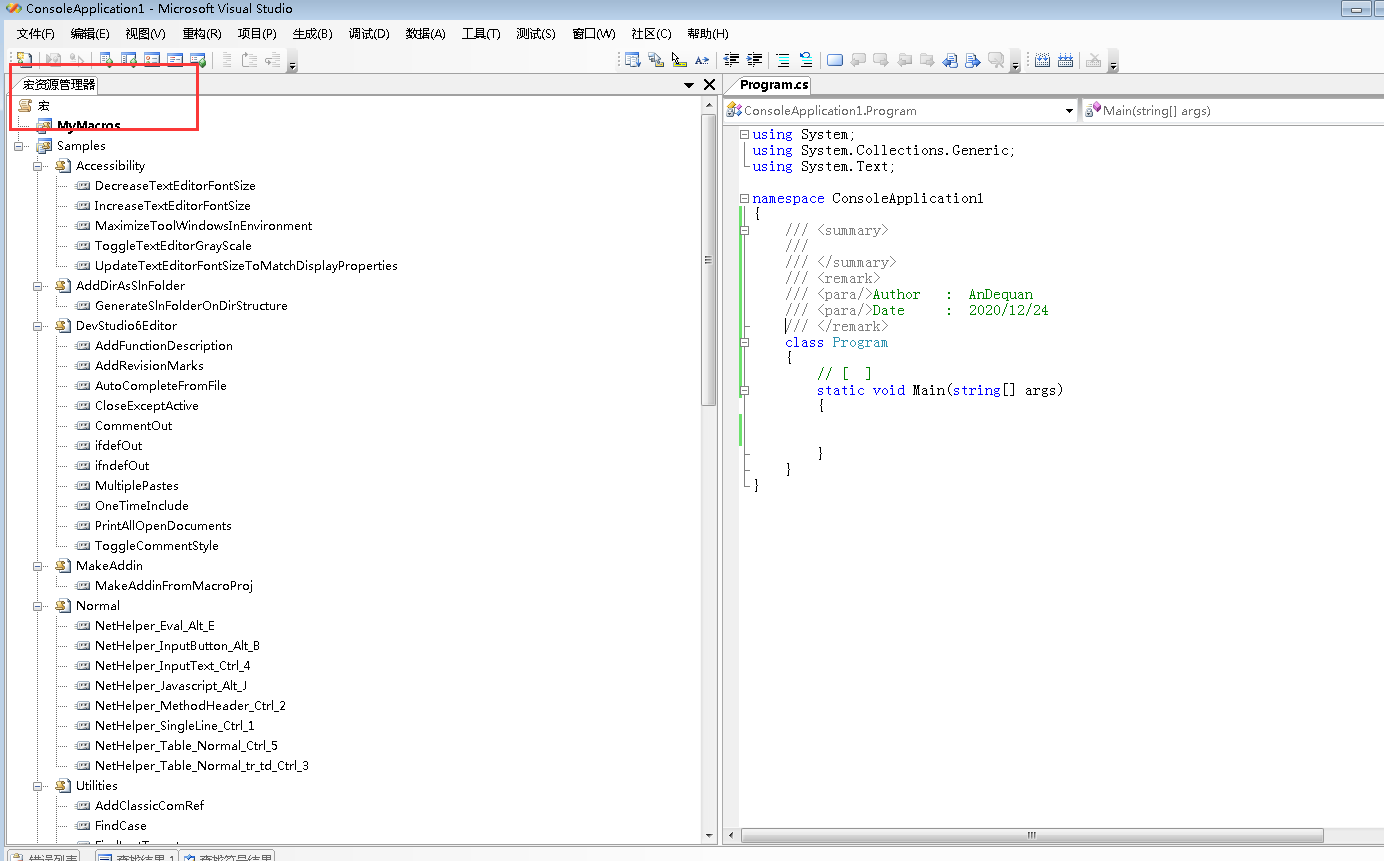The height and width of the screenshot is (861, 1384).
Task: Click the editor horizontal scrollbar thumb
Action: click(x=1031, y=835)
